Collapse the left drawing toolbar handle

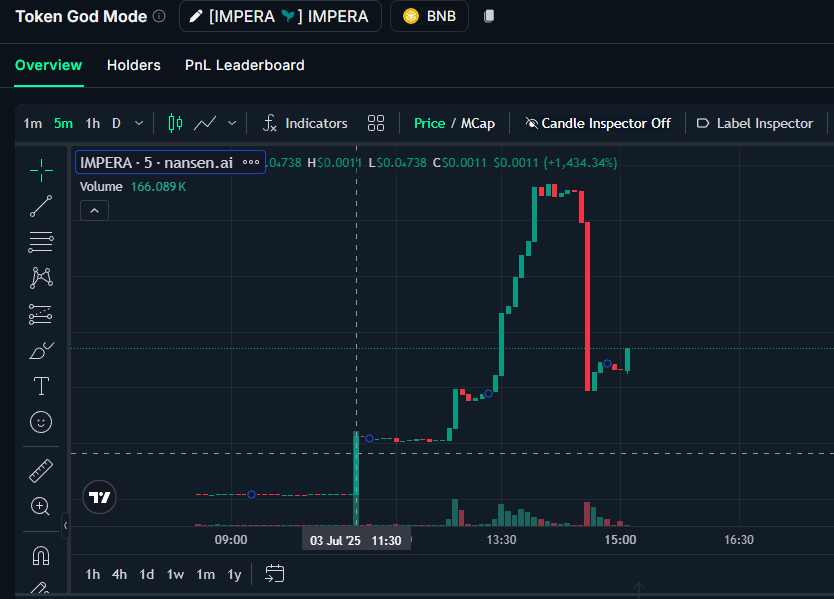pos(65,526)
